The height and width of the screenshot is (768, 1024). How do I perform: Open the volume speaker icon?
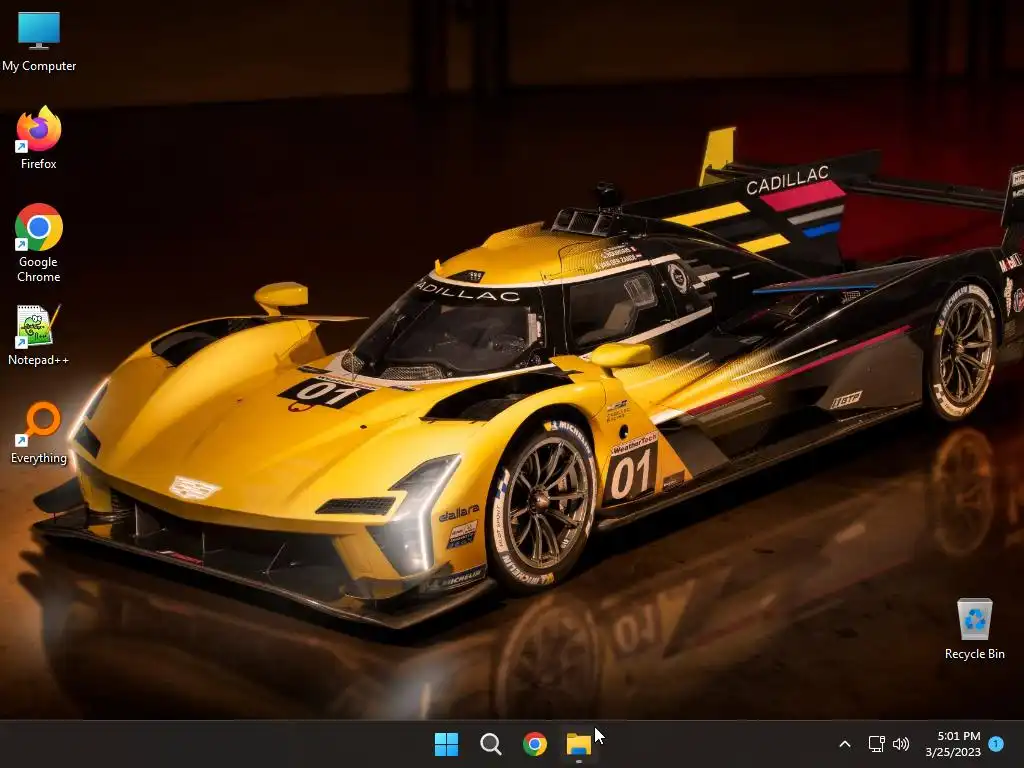[901, 744]
